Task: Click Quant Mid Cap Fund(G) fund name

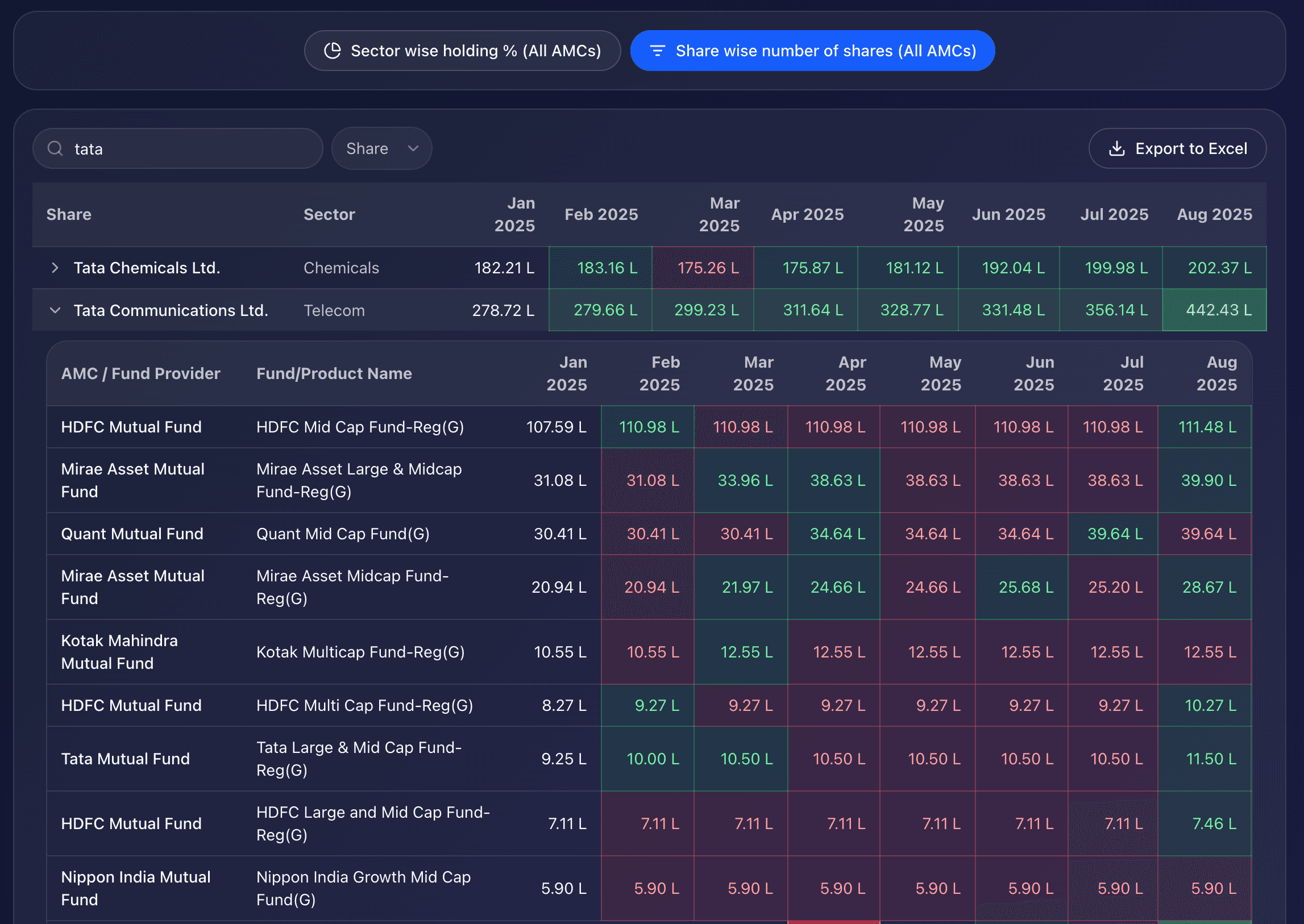Action: coord(343,534)
